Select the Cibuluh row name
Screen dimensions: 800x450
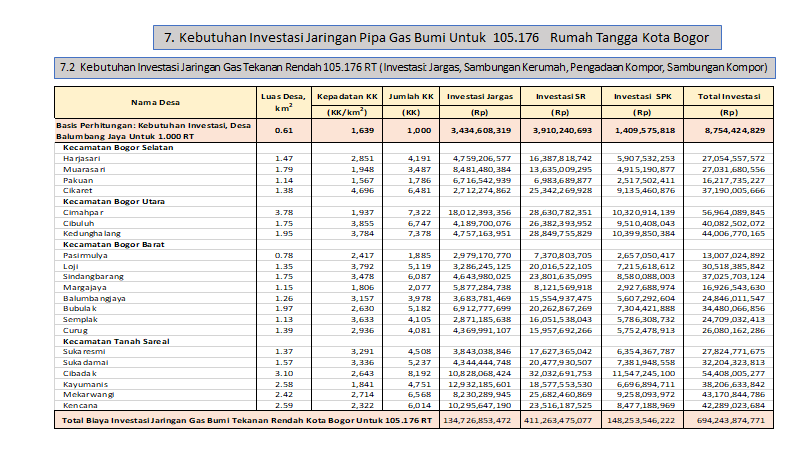(79, 223)
